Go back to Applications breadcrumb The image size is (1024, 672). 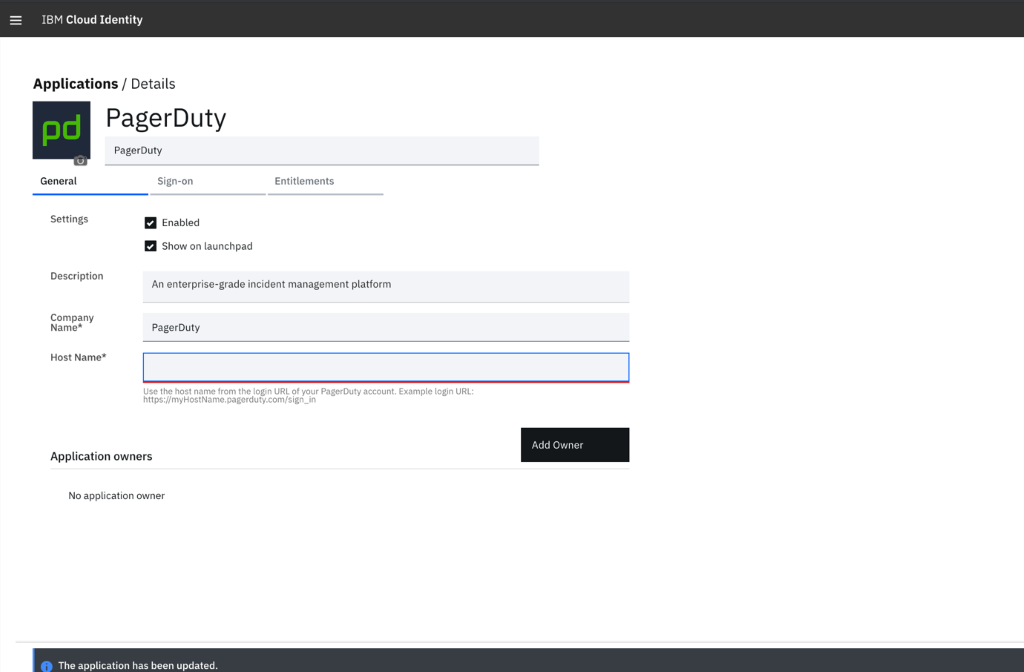[75, 84]
